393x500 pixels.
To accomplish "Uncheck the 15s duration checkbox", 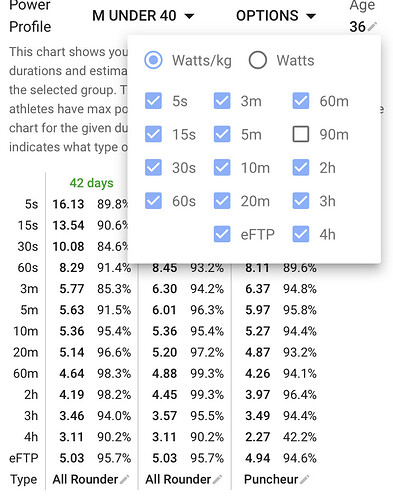I will click(x=153, y=134).
